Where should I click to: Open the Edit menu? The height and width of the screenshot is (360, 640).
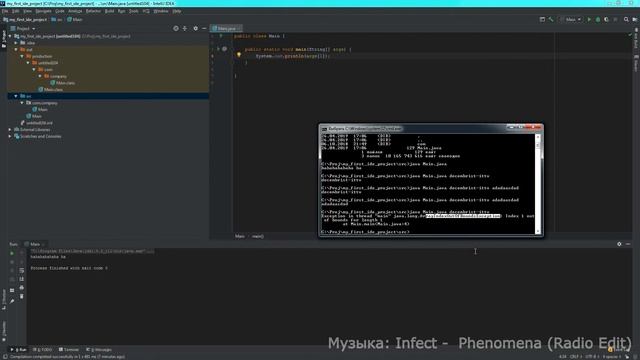coord(16,11)
